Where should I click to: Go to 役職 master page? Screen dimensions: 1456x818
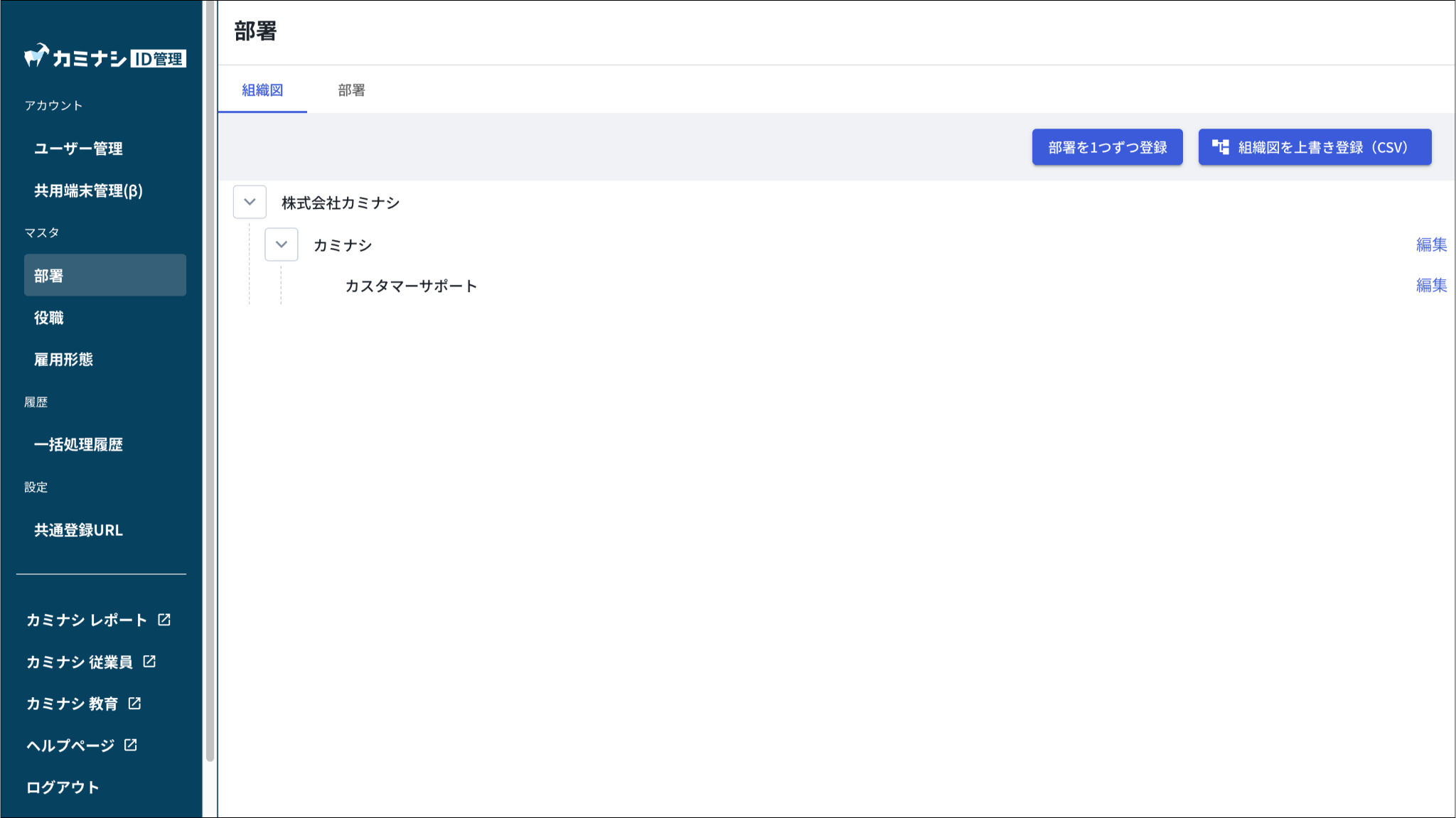(x=49, y=318)
